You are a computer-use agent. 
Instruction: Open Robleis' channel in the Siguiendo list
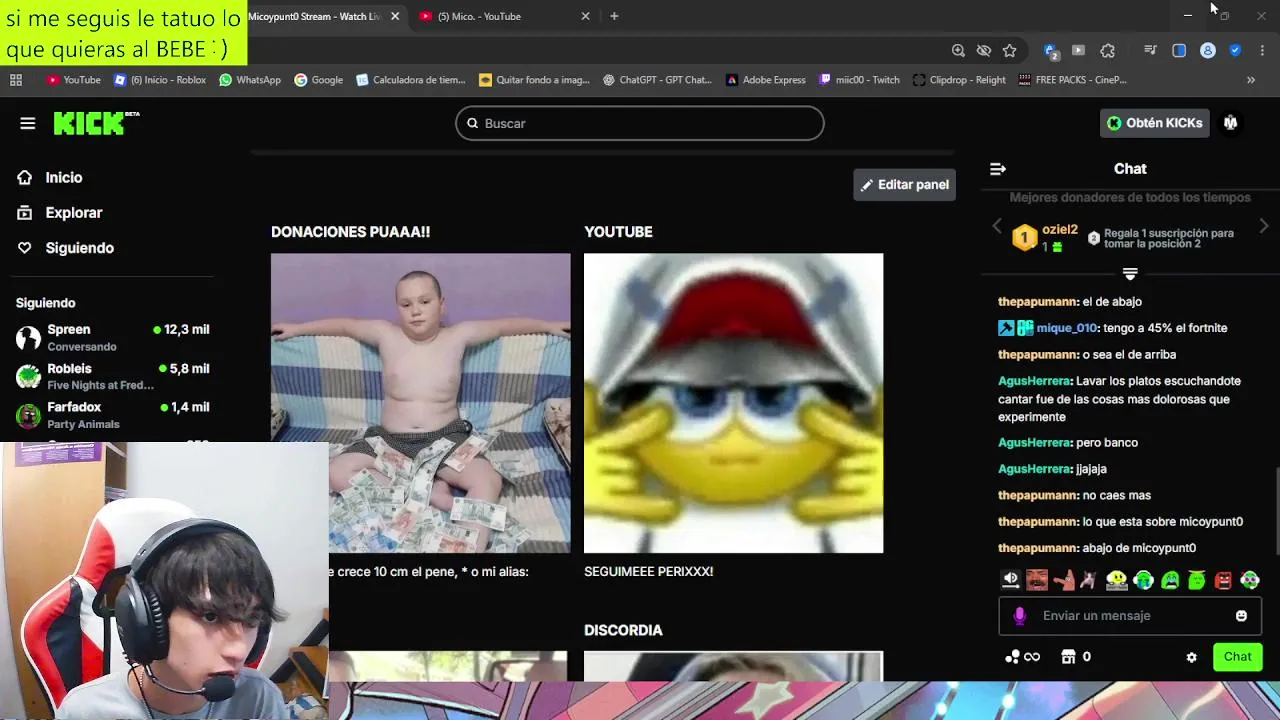click(112, 376)
